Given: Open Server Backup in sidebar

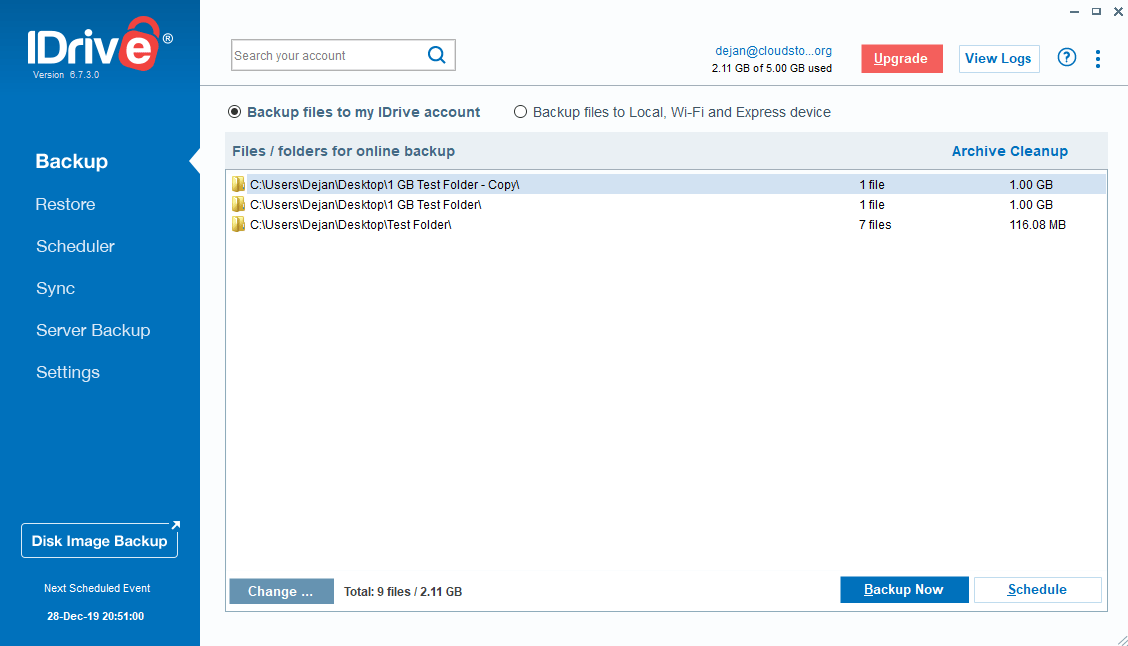Looking at the screenshot, I should (x=94, y=330).
